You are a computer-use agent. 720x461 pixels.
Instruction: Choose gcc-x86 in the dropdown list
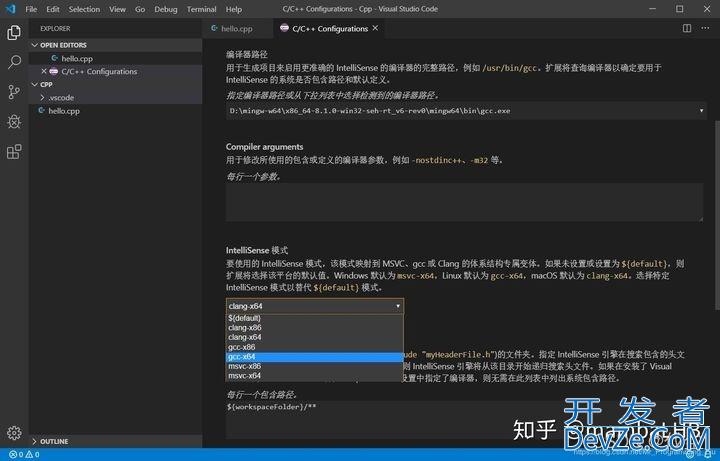click(x=315, y=347)
